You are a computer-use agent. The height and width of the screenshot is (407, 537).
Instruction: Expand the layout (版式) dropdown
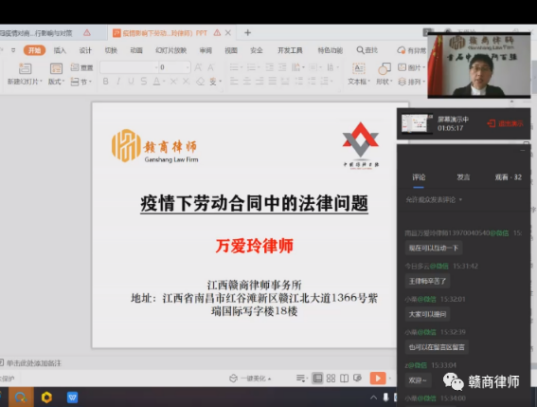coord(57,82)
